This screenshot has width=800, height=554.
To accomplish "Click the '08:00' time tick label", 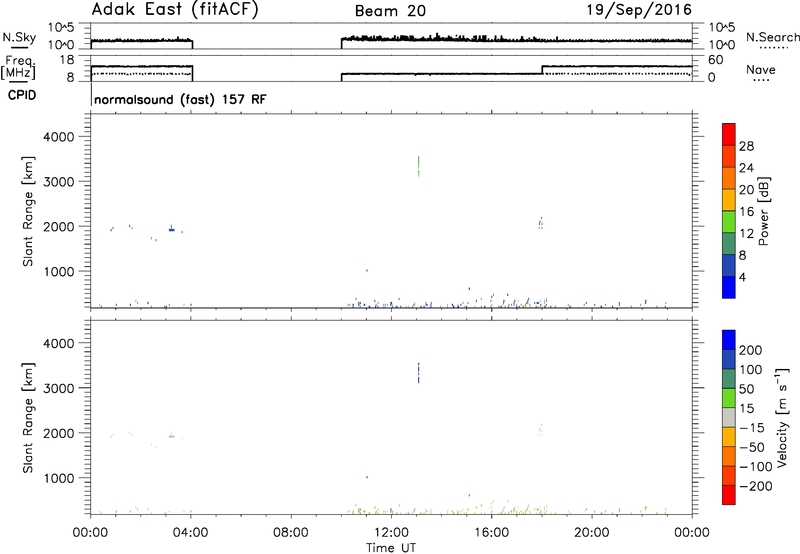I will [x=291, y=533].
